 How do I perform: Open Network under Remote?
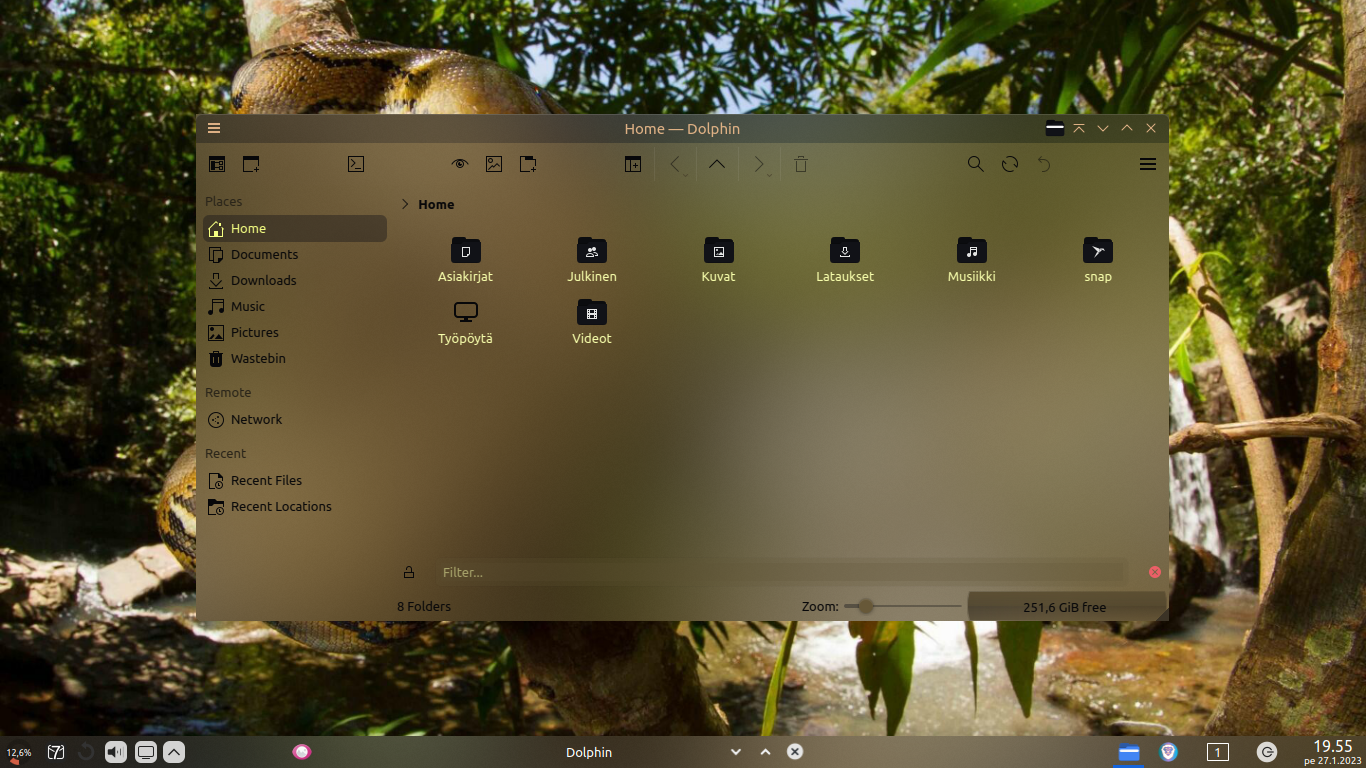coord(295,419)
